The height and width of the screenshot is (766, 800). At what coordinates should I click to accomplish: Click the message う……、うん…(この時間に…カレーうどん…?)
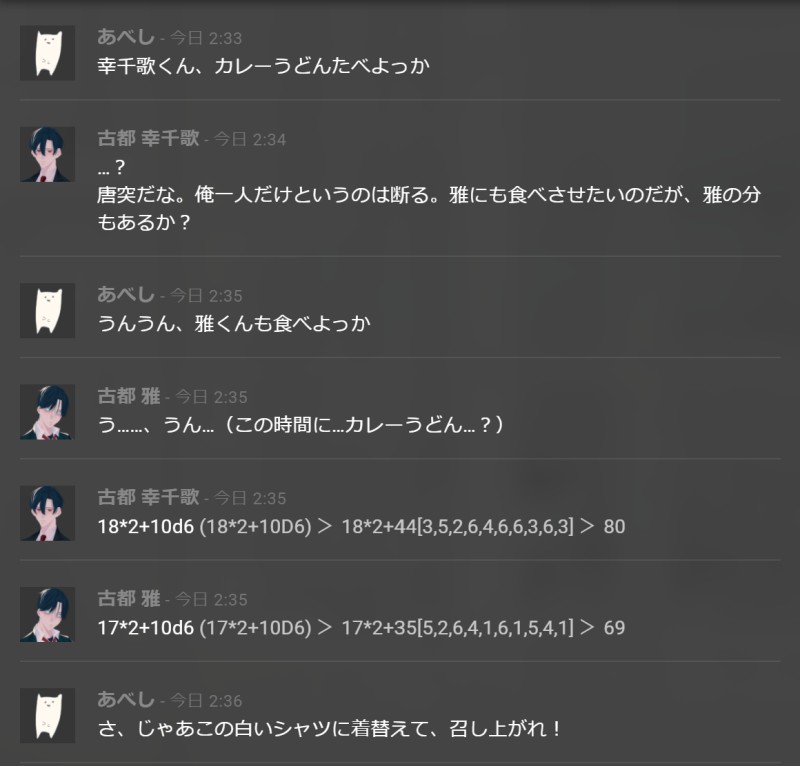[301, 425]
